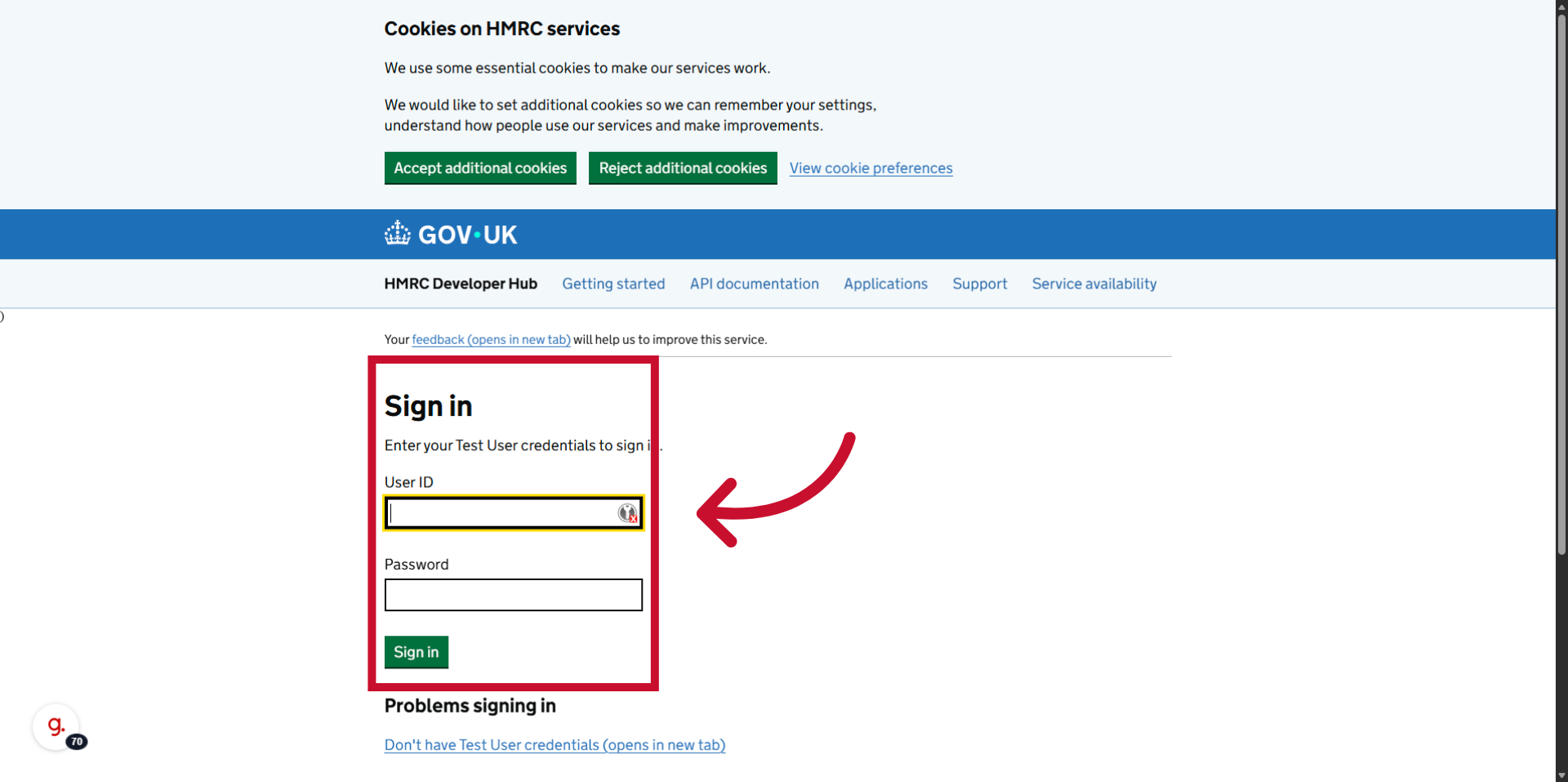The image size is (1568, 782).
Task: Click the green Sign in button
Action: click(416, 652)
